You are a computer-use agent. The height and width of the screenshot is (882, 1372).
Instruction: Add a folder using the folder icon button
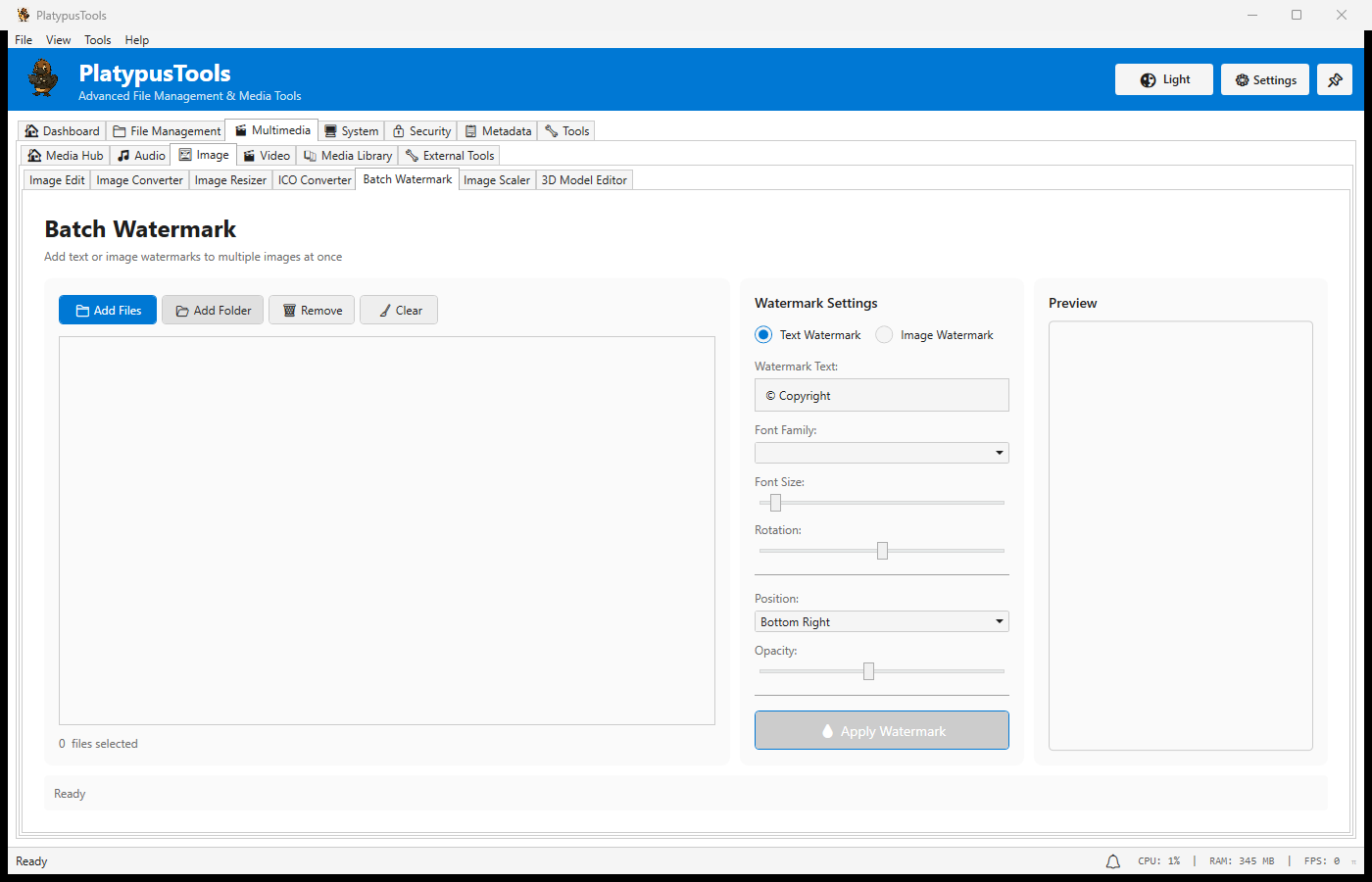click(213, 311)
